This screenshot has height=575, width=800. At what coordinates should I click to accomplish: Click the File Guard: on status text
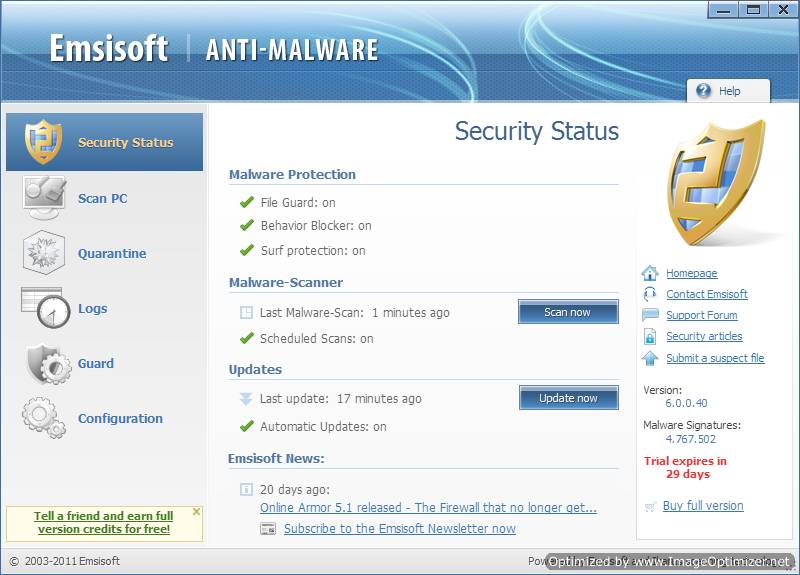(x=298, y=203)
